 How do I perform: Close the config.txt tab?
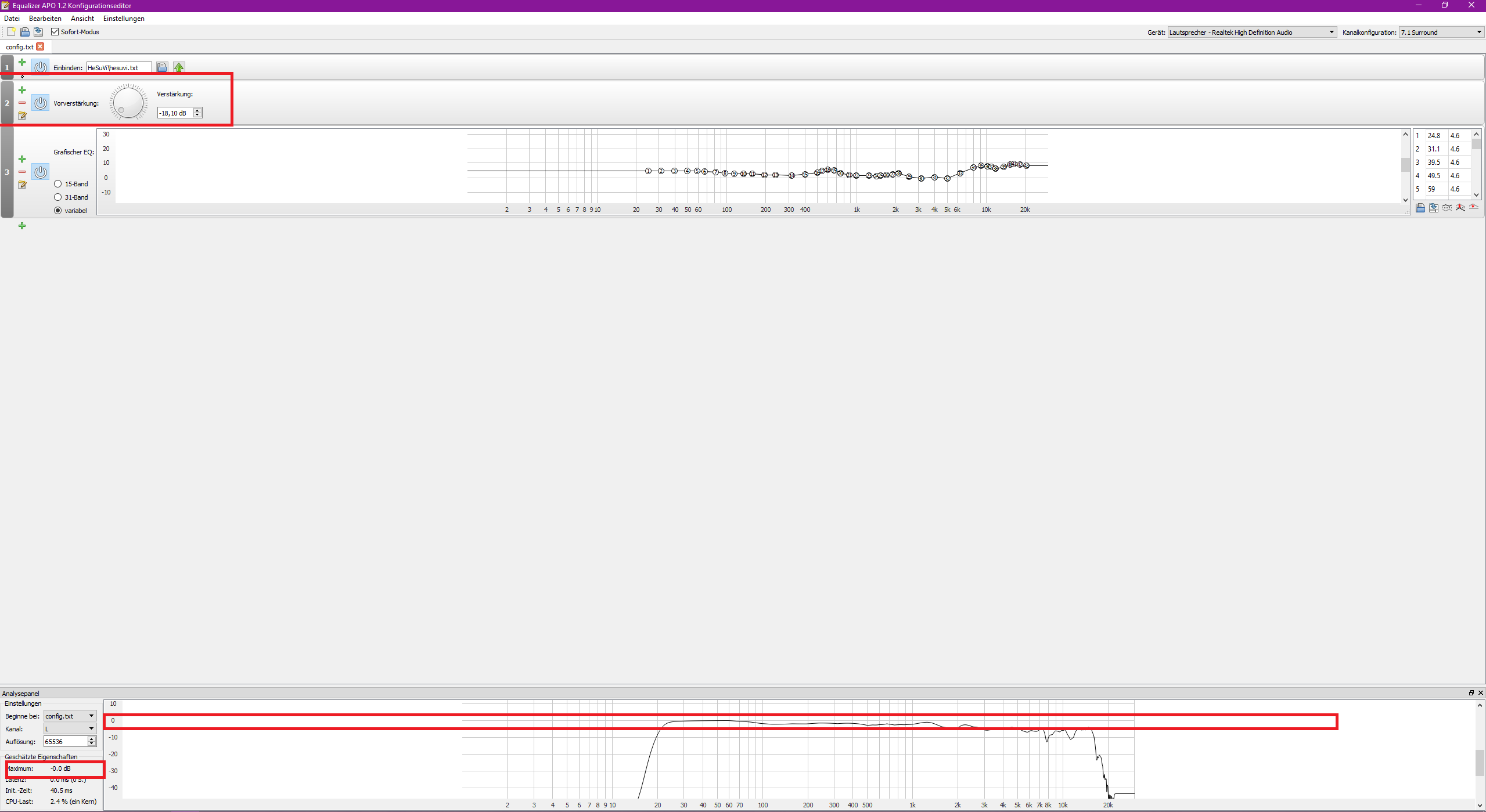pyautogui.click(x=40, y=46)
